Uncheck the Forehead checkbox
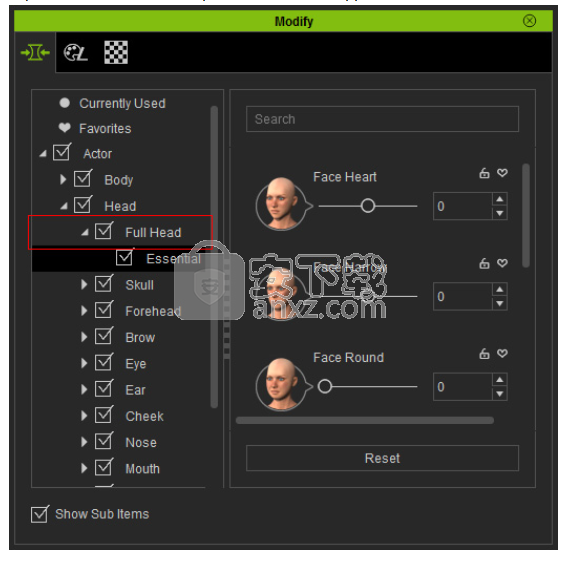 104,309
